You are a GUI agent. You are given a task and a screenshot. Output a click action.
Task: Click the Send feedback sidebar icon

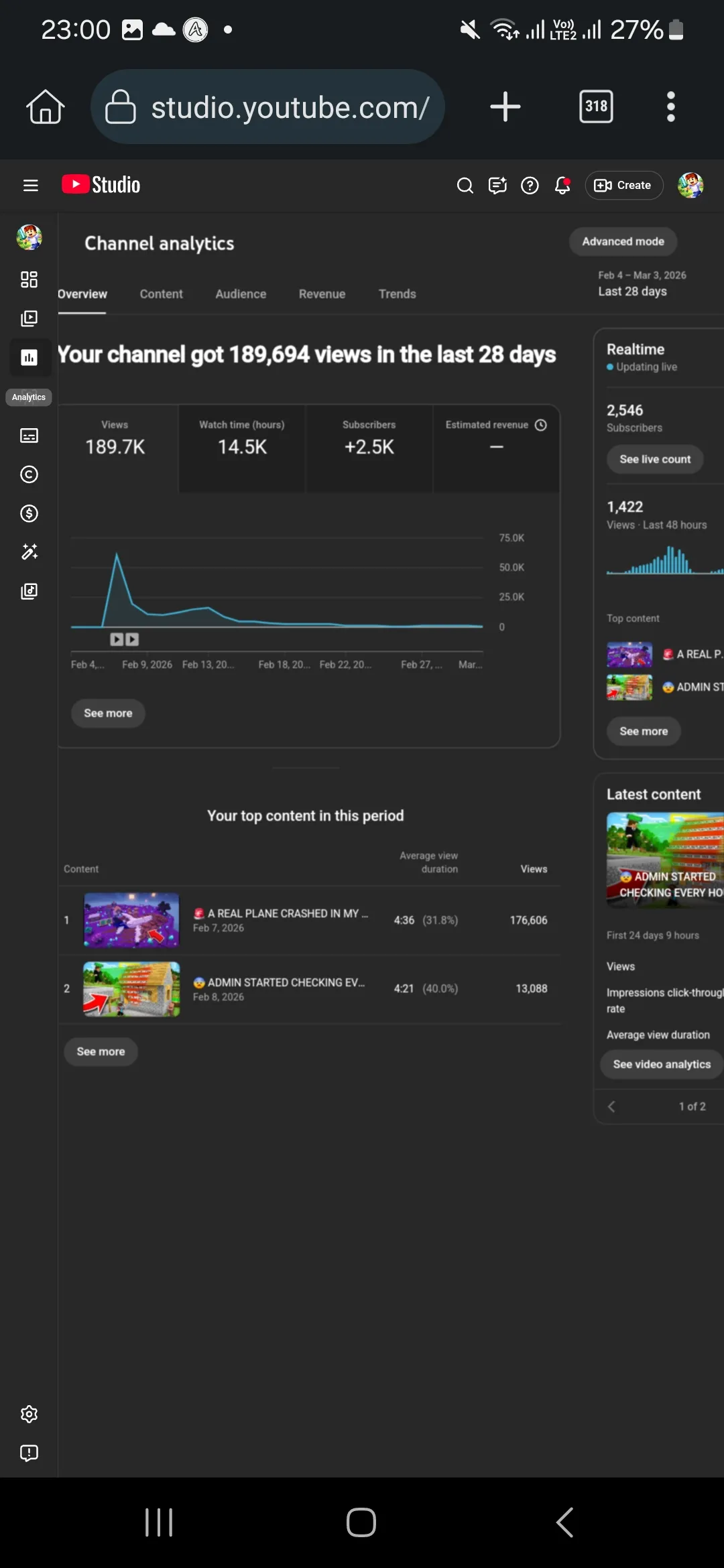pyautogui.click(x=29, y=1453)
